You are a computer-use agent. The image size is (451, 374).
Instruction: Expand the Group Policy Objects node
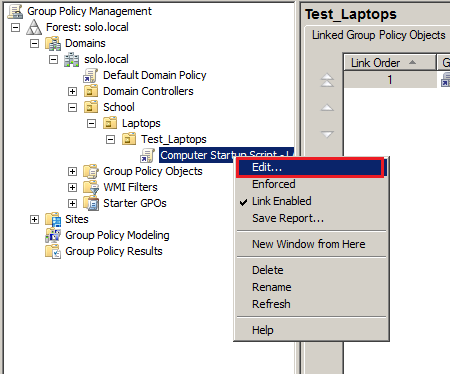[x=72, y=171]
